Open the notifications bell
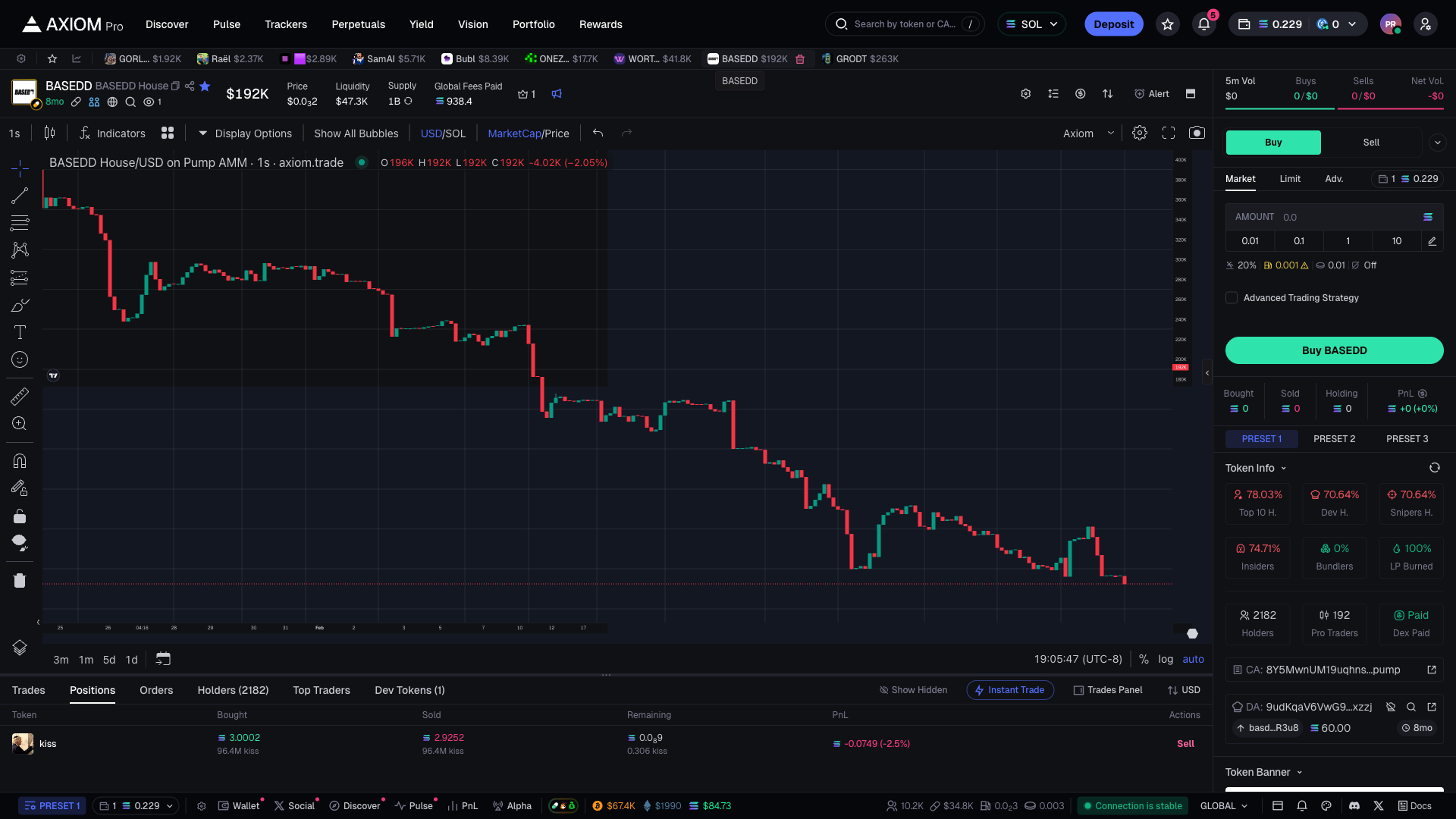 click(x=1203, y=24)
